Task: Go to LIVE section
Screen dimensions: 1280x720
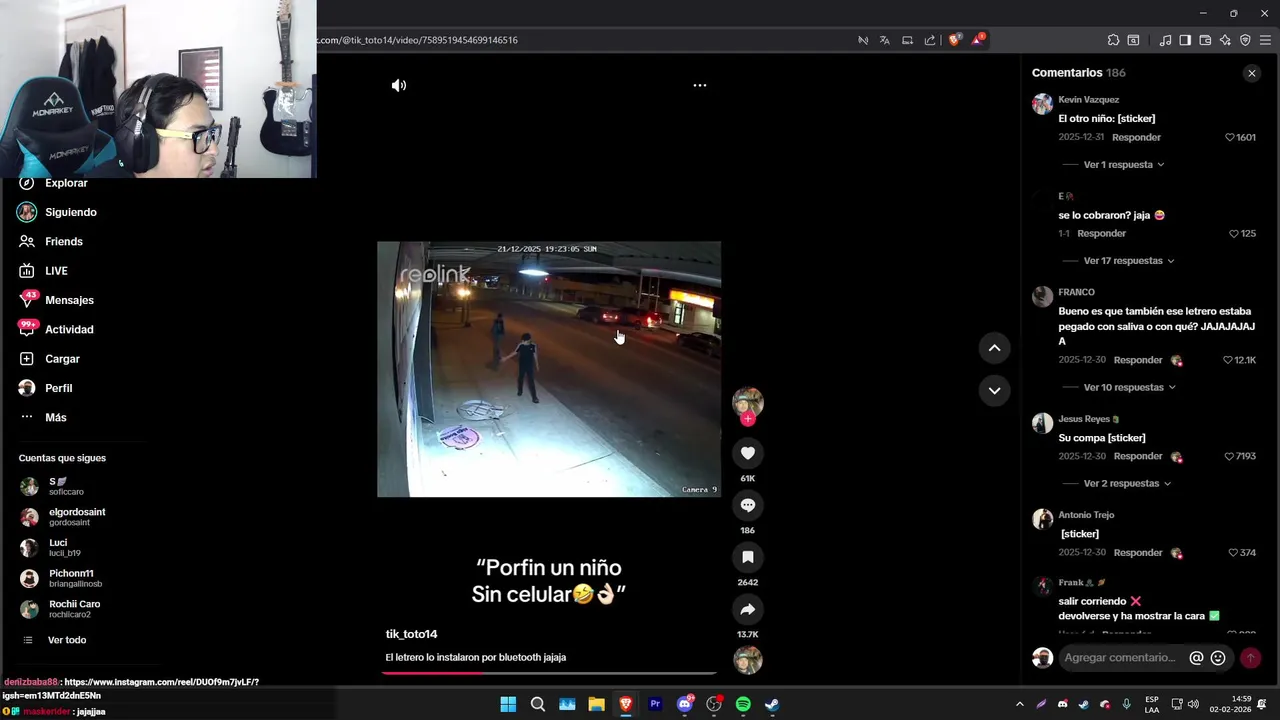Action: [56, 271]
